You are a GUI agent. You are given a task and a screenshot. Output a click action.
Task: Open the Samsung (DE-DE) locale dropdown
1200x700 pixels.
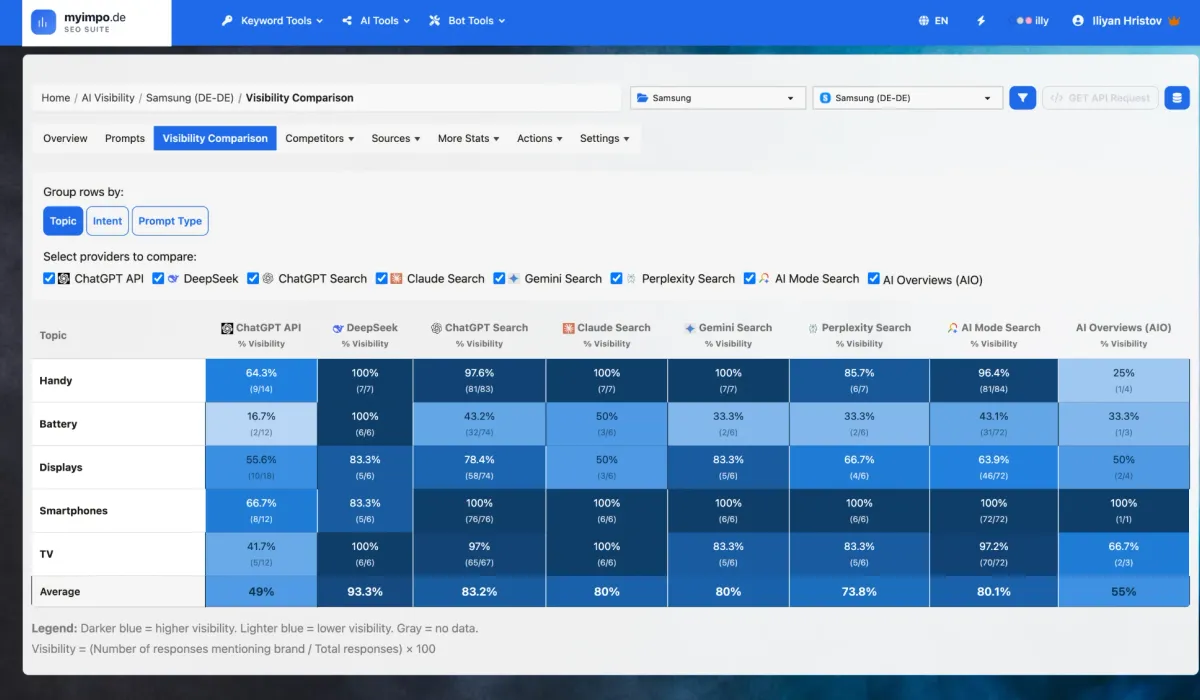click(x=907, y=98)
